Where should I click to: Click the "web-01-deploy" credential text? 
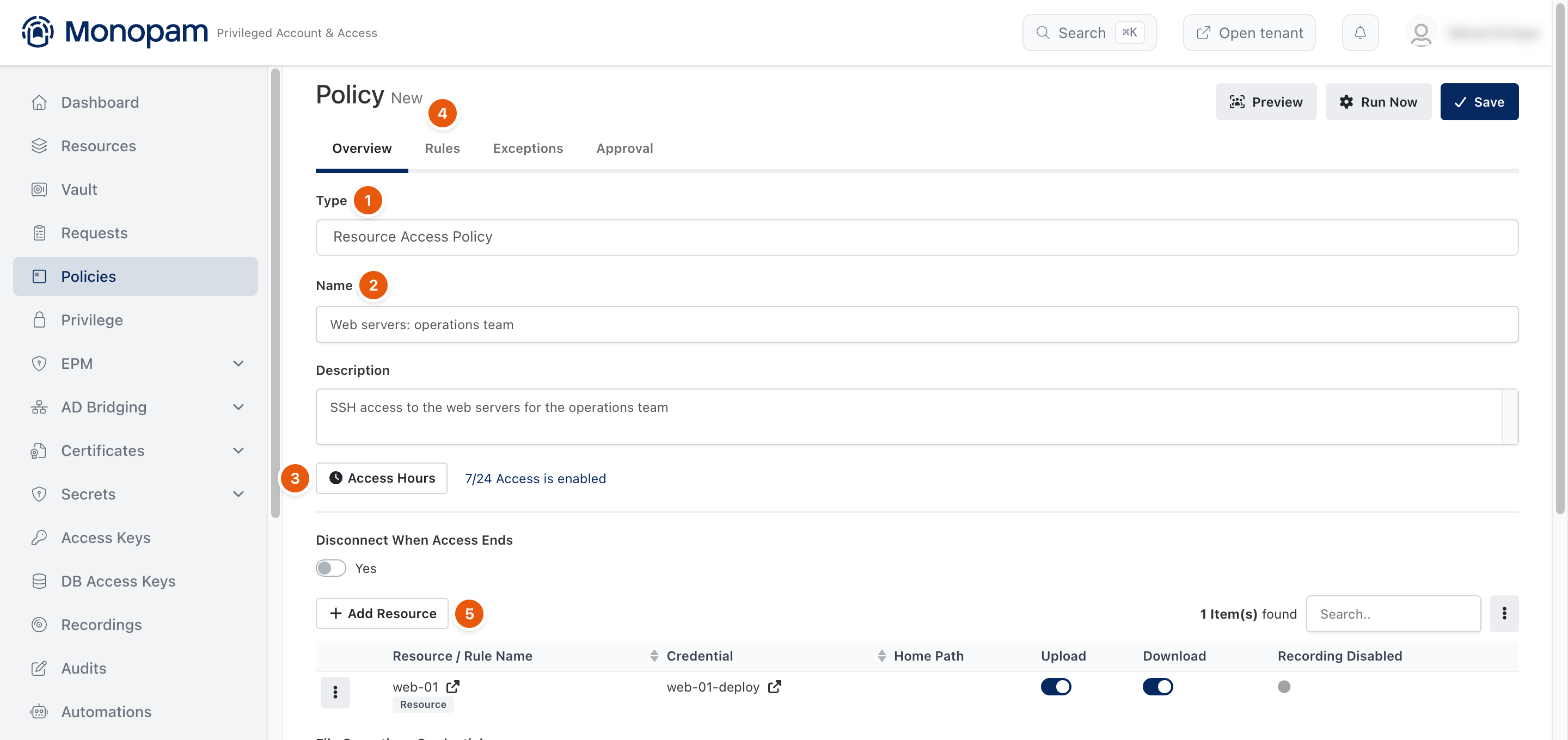click(713, 687)
